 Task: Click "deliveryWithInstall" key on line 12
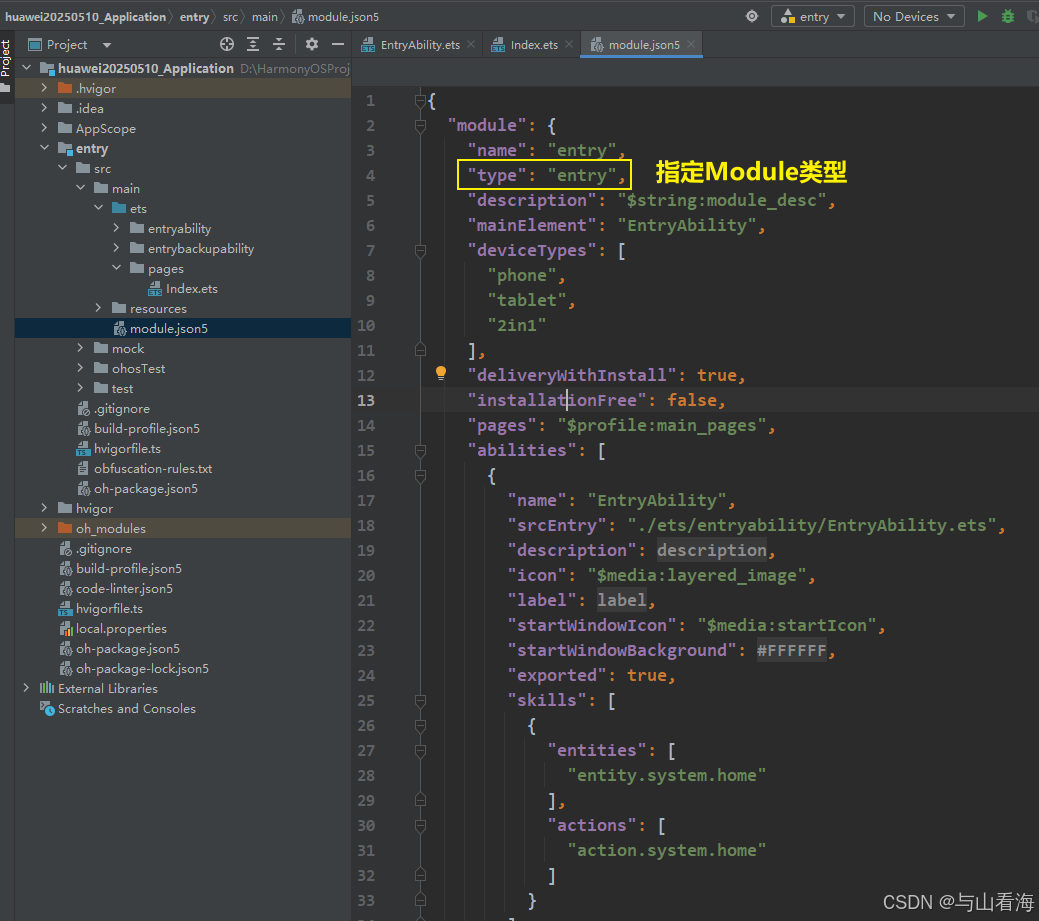[571, 375]
